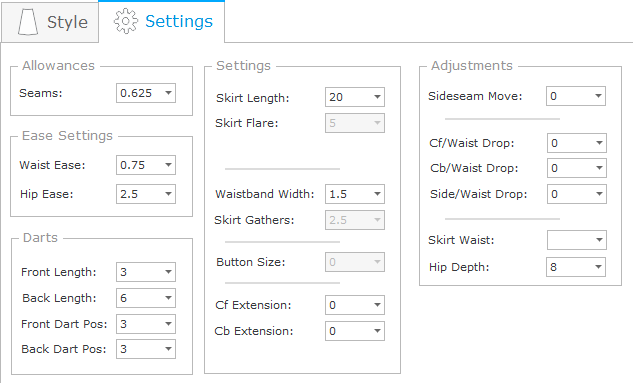Open the darts Front Length dropdown
Image resolution: width=633 pixels, height=383 pixels.
[x=146, y=272]
